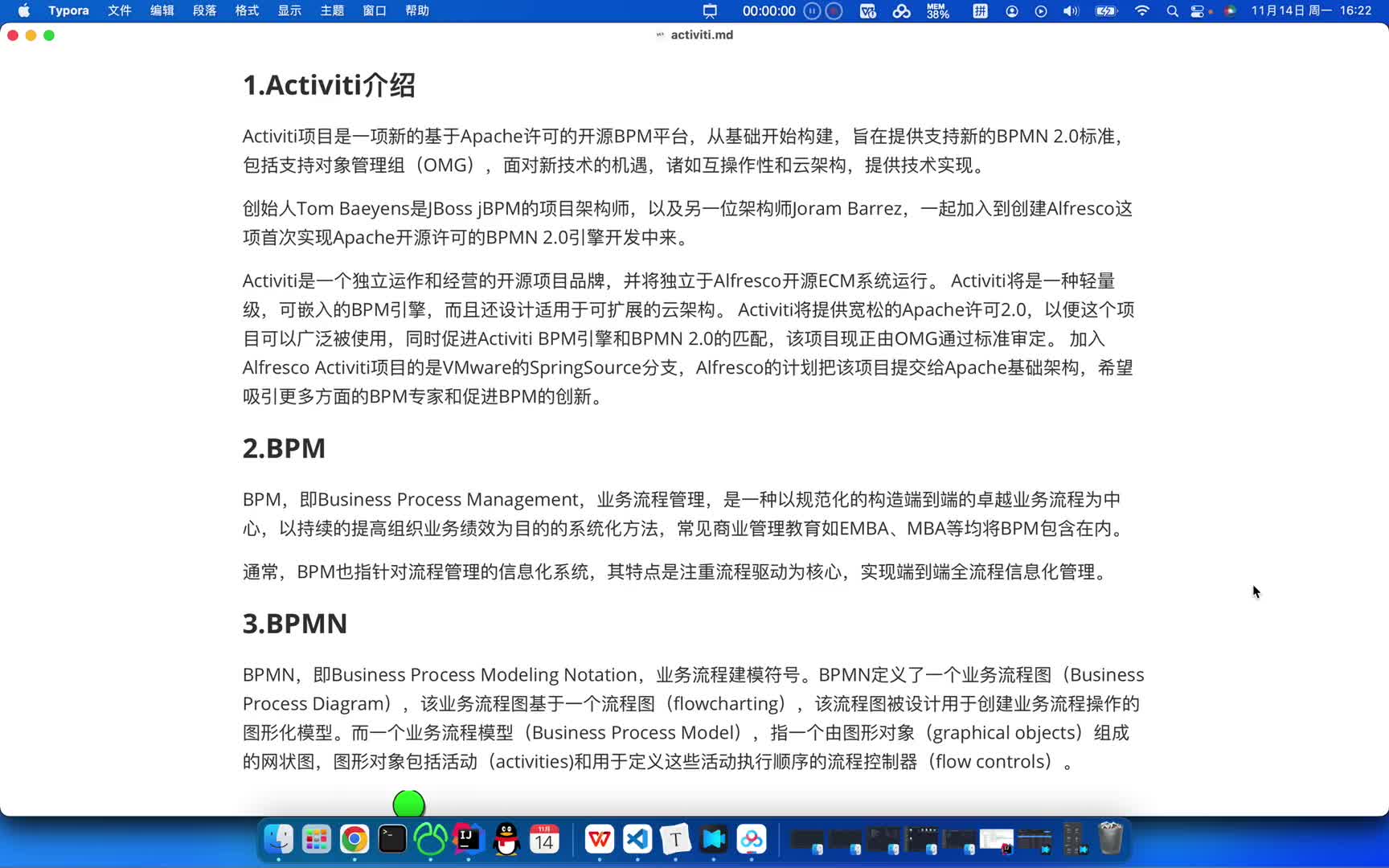The height and width of the screenshot is (868, 1389).
Task: Open Finder from the Dock
Action: click(x=278, y=839)
